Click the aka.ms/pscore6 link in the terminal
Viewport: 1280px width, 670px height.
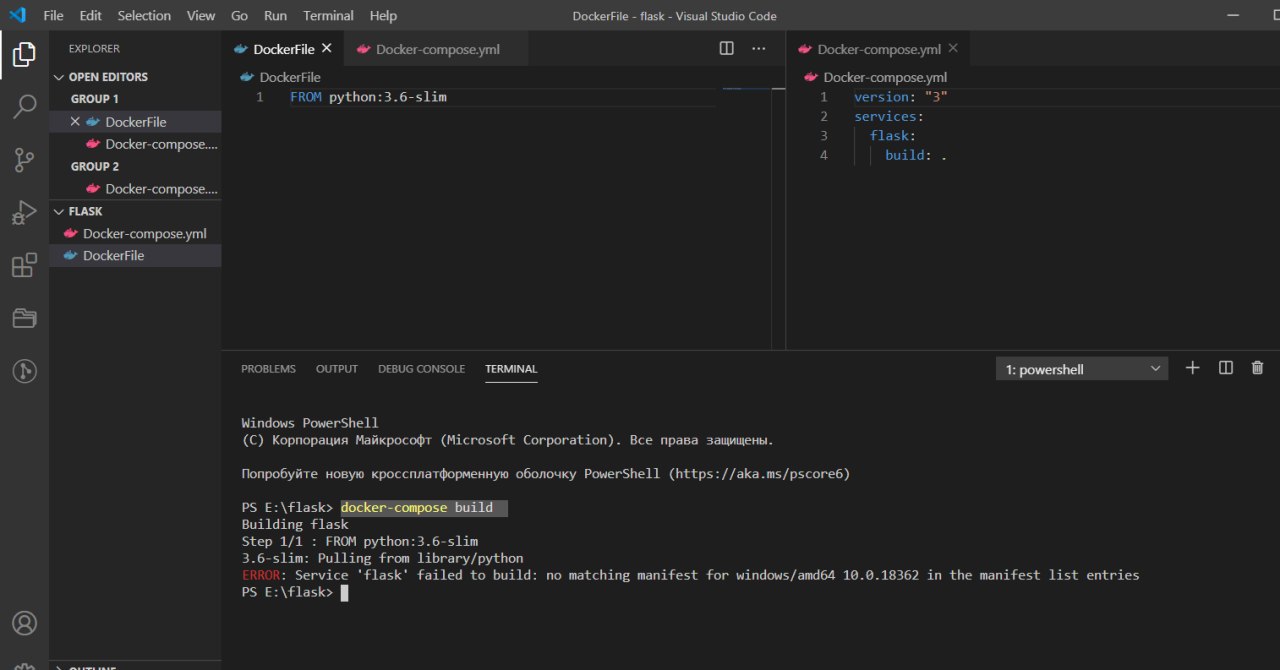[x=759, y=474]
